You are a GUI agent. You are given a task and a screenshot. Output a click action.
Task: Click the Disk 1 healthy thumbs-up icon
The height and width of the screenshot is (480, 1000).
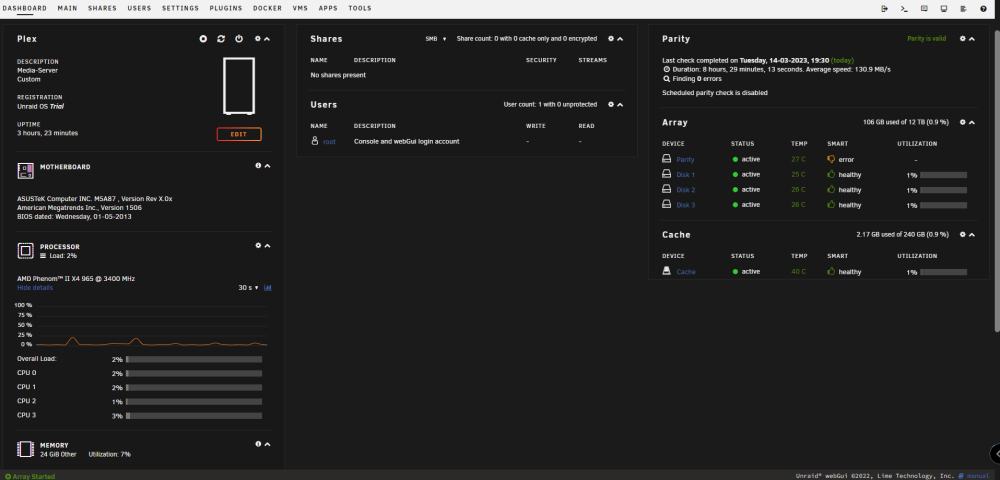point(831,174)
